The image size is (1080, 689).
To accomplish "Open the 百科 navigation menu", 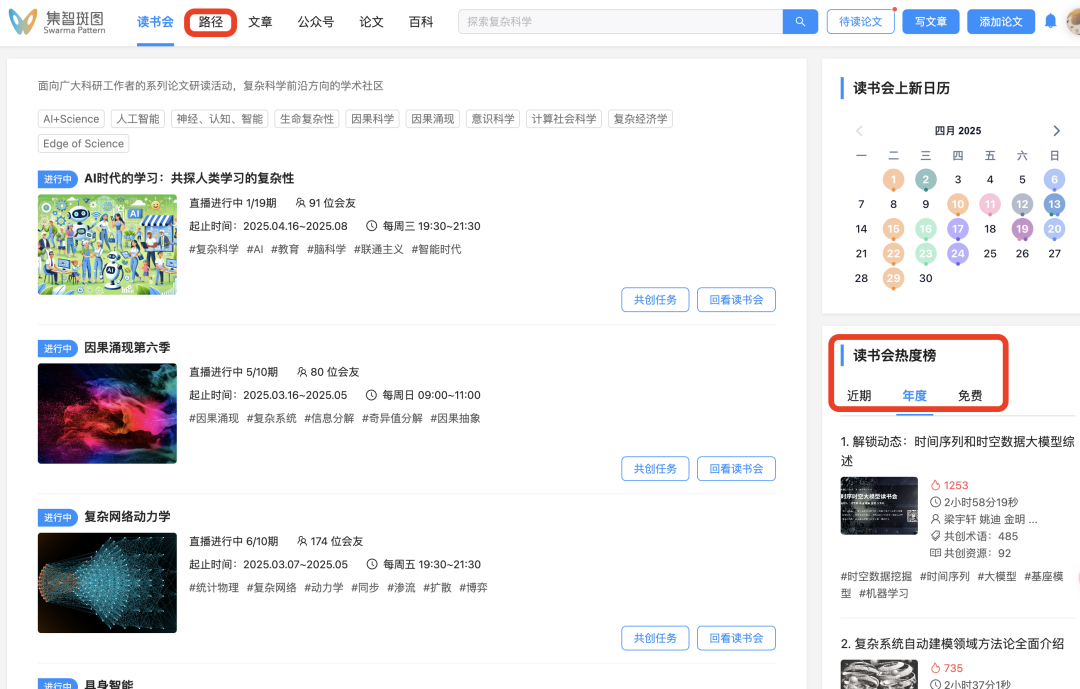I will tap(421, 22).
